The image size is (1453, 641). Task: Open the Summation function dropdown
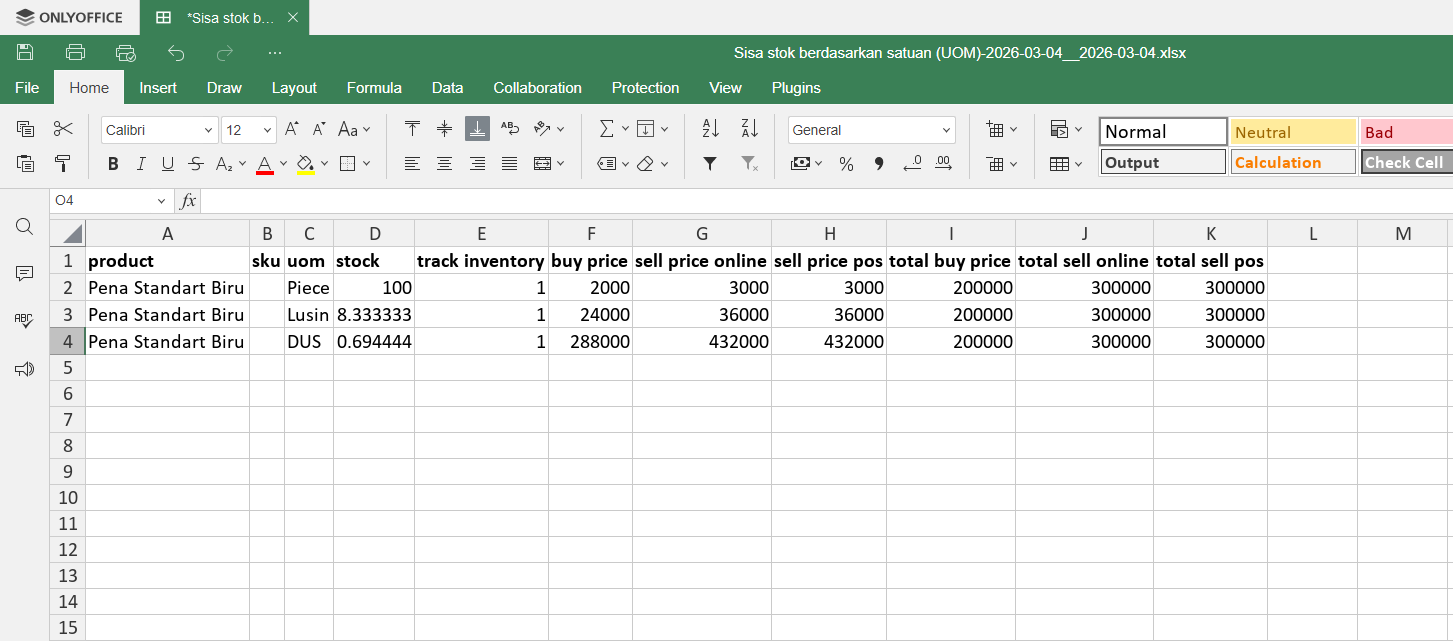point(625,129)
